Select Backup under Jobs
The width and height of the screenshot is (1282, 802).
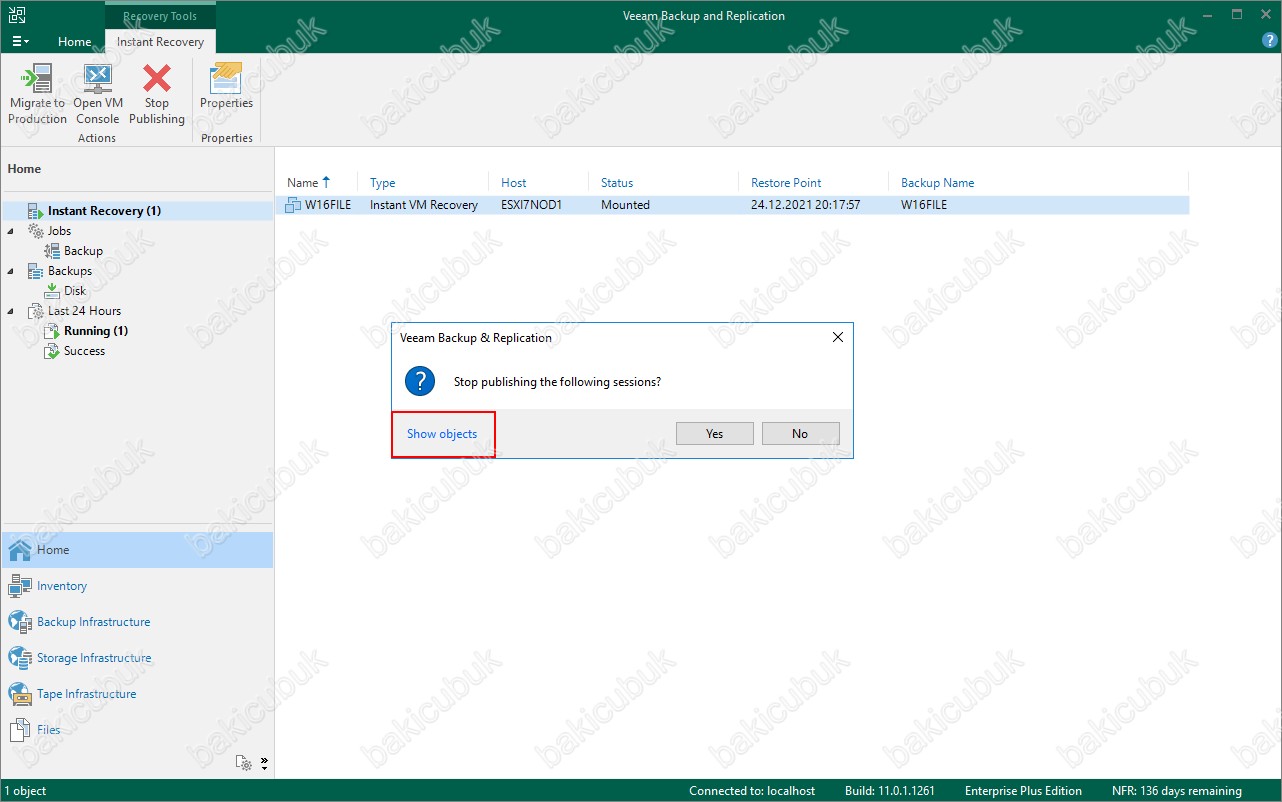click(83, 251)
